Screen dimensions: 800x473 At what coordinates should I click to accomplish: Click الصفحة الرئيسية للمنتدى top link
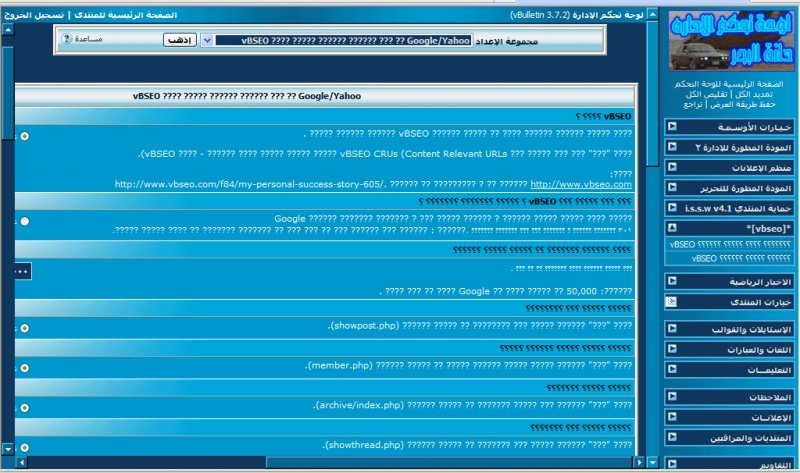(126, 16)
